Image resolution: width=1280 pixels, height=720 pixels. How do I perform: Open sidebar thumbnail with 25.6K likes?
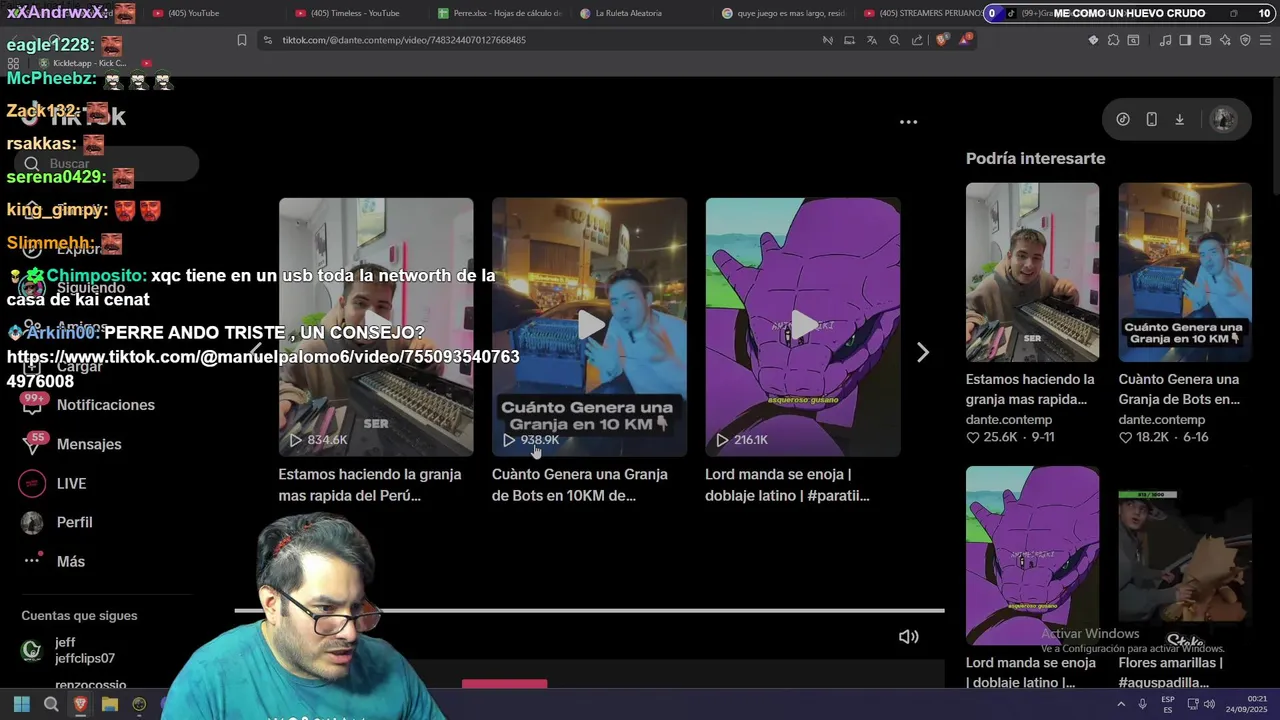1032,272
